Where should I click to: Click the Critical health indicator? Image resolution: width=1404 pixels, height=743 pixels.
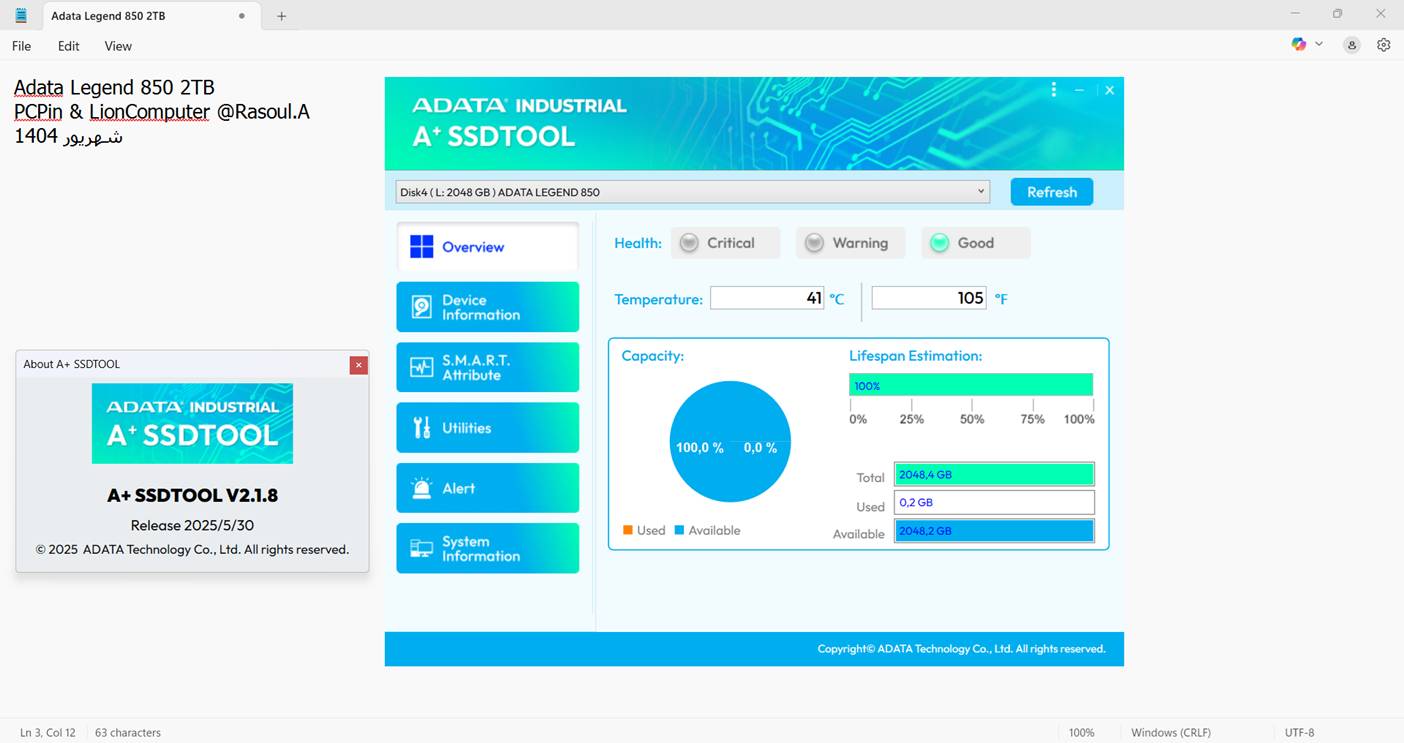click(x=725, y=243)
